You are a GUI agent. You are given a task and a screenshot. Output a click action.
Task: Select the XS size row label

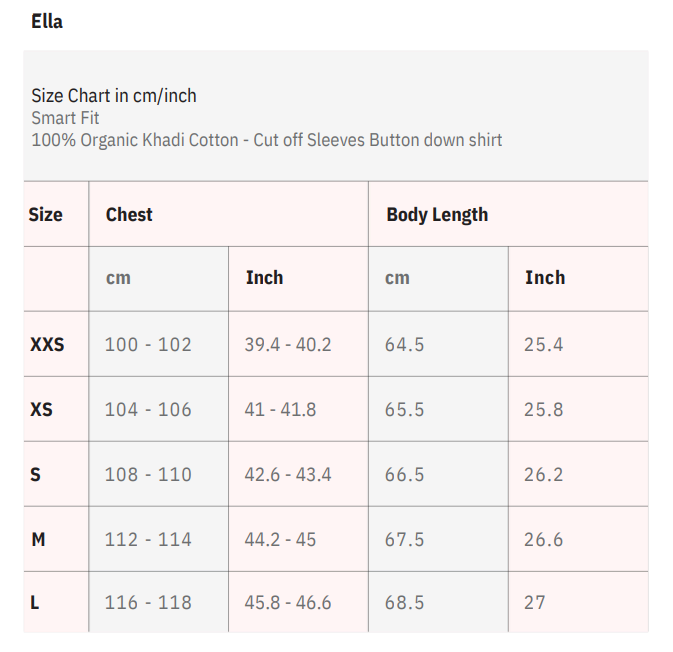(x=42, y=409)
